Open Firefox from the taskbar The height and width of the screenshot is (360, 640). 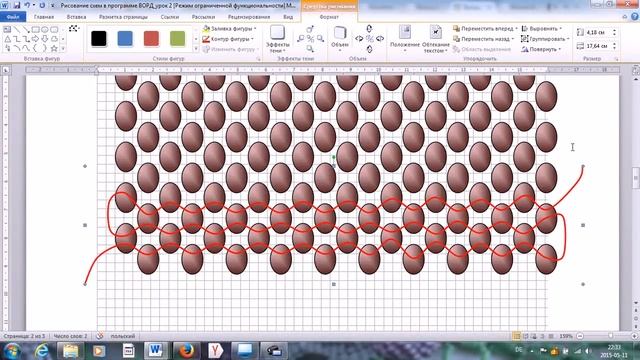[x=186, y=351]
